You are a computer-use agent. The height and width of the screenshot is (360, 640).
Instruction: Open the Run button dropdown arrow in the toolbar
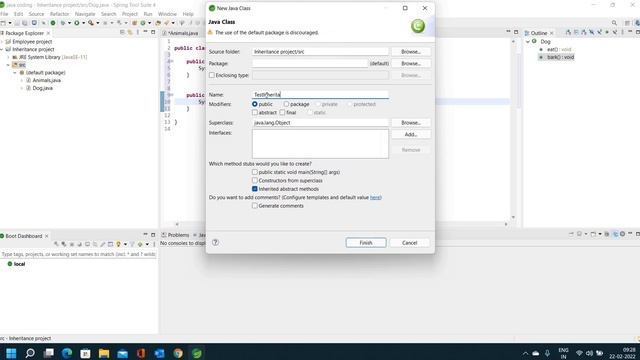tap(83, 23)
